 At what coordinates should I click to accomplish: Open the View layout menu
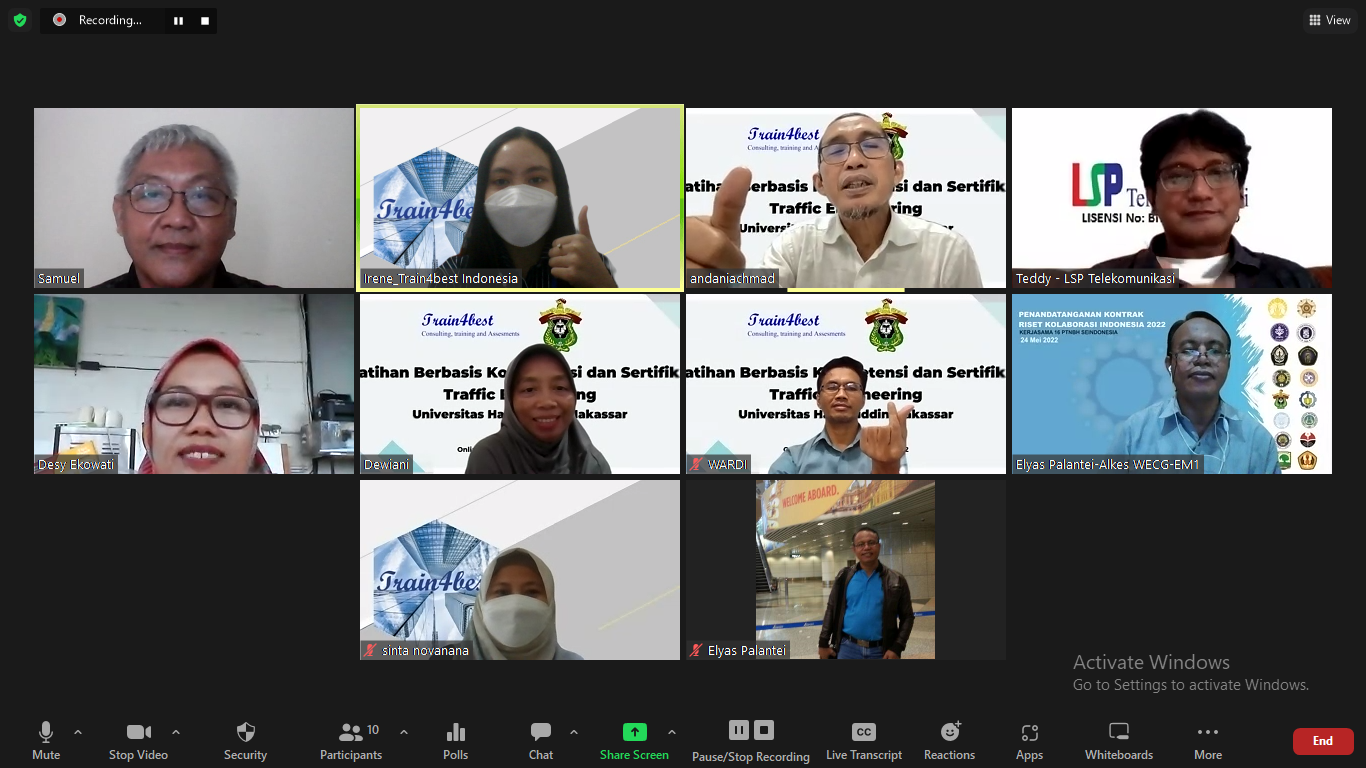[1329, 20]
